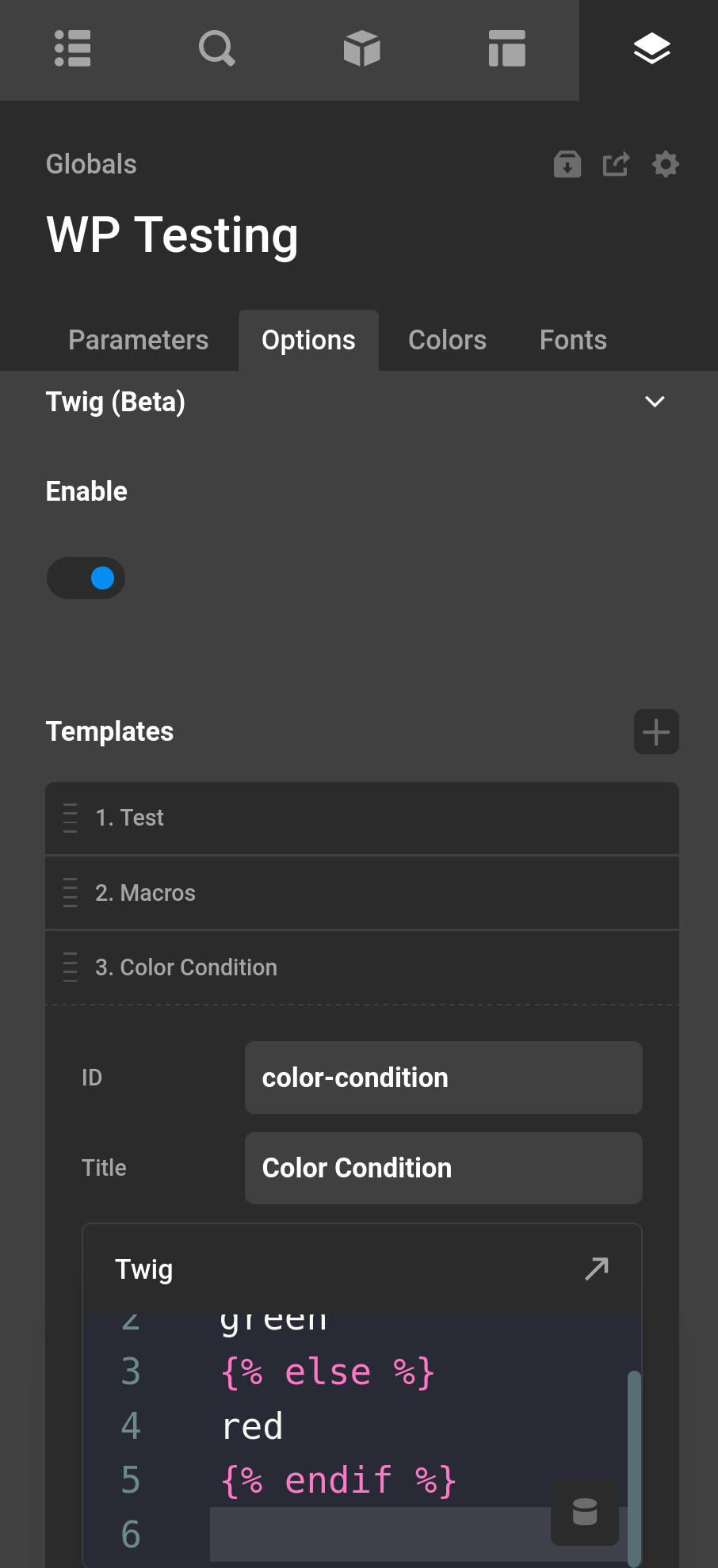The image size is (718, 1568).
Task: Switch to the Layers panel icon
Action: [x=651, y=49]
